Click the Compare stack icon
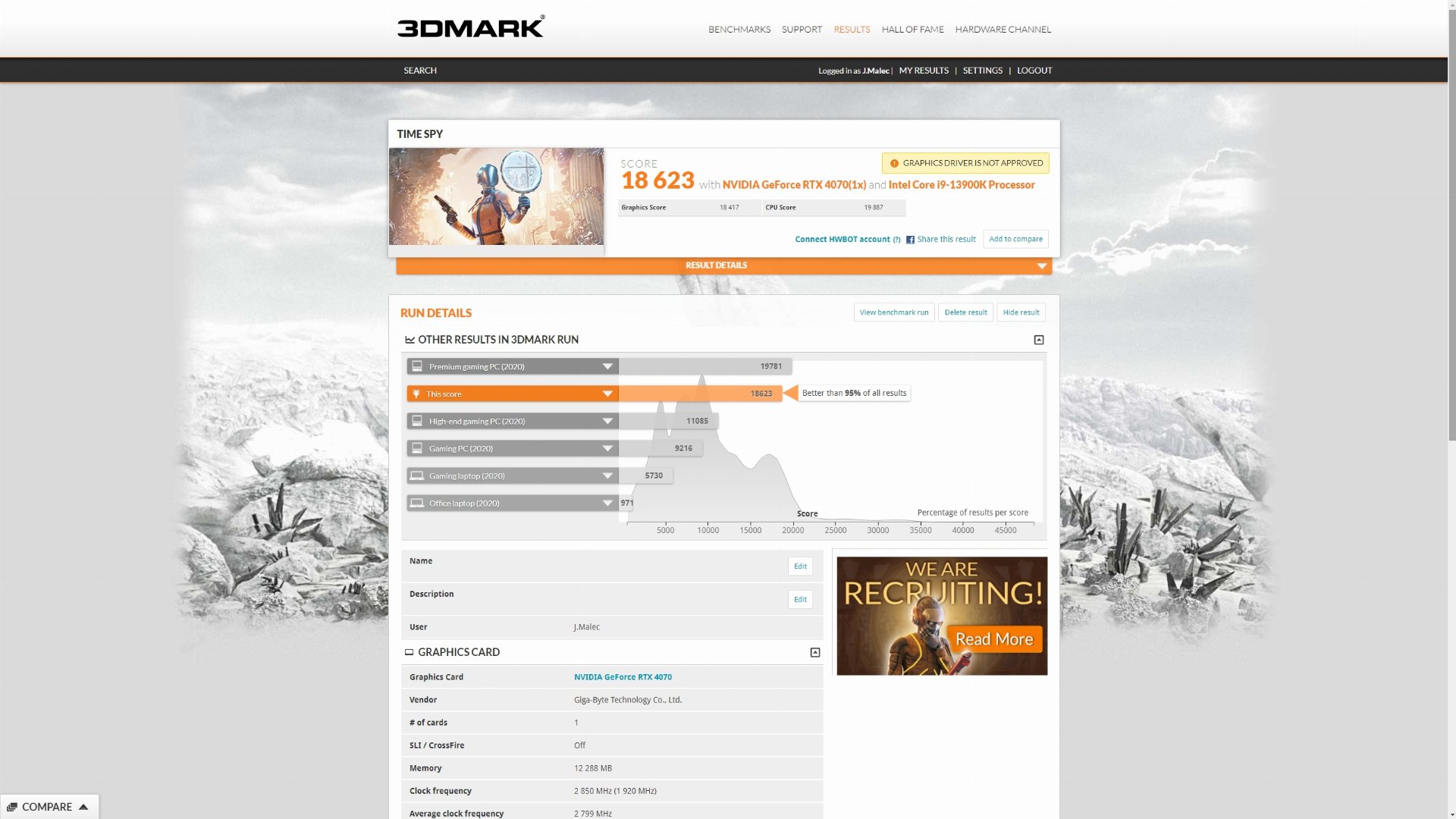 pos(12,807)
